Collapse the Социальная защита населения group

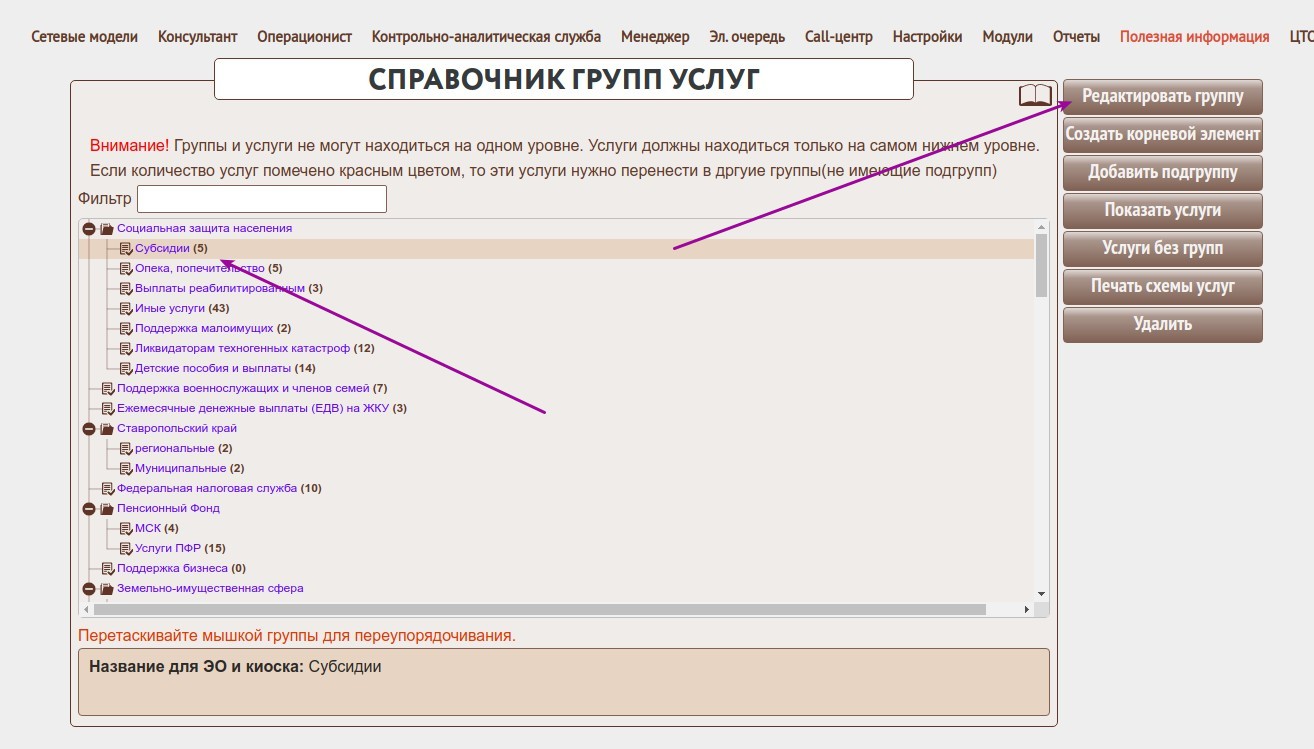click(x=89, y=229)
